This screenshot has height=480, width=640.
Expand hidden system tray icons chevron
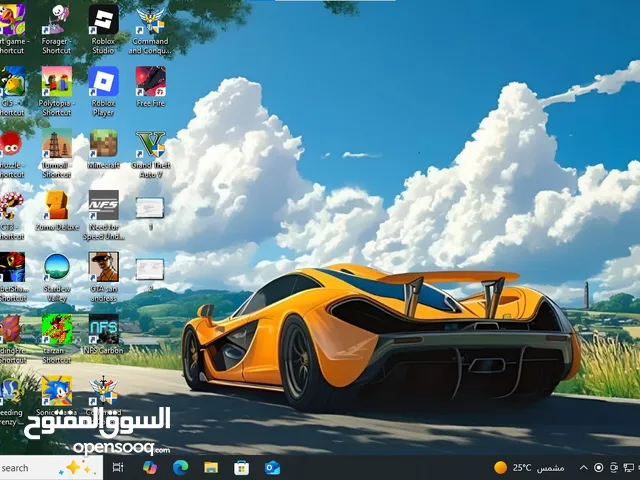coord(584,468)
